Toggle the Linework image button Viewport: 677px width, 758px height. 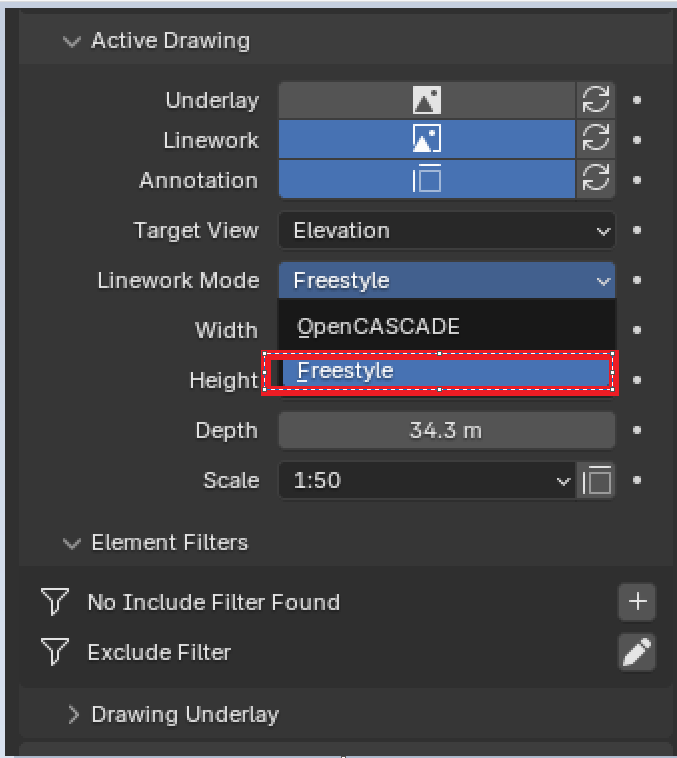pos(427,139)
